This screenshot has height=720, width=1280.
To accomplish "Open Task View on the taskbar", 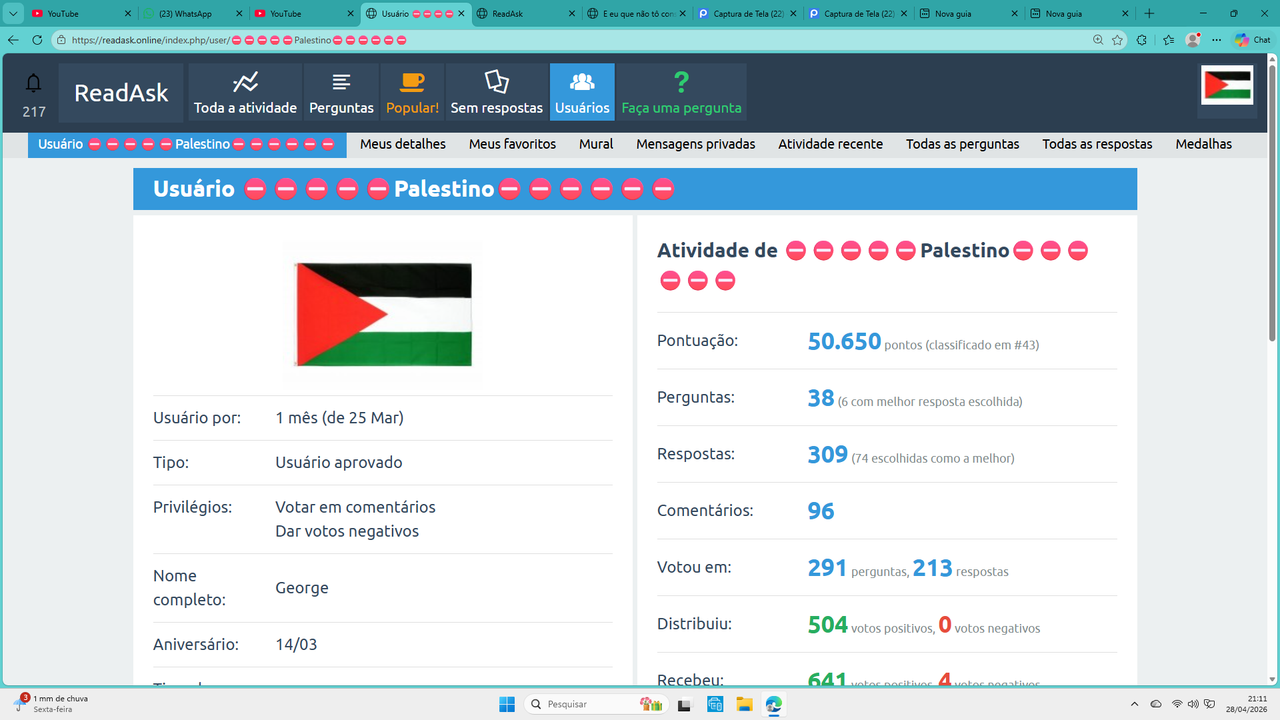I will pos(685,704).
